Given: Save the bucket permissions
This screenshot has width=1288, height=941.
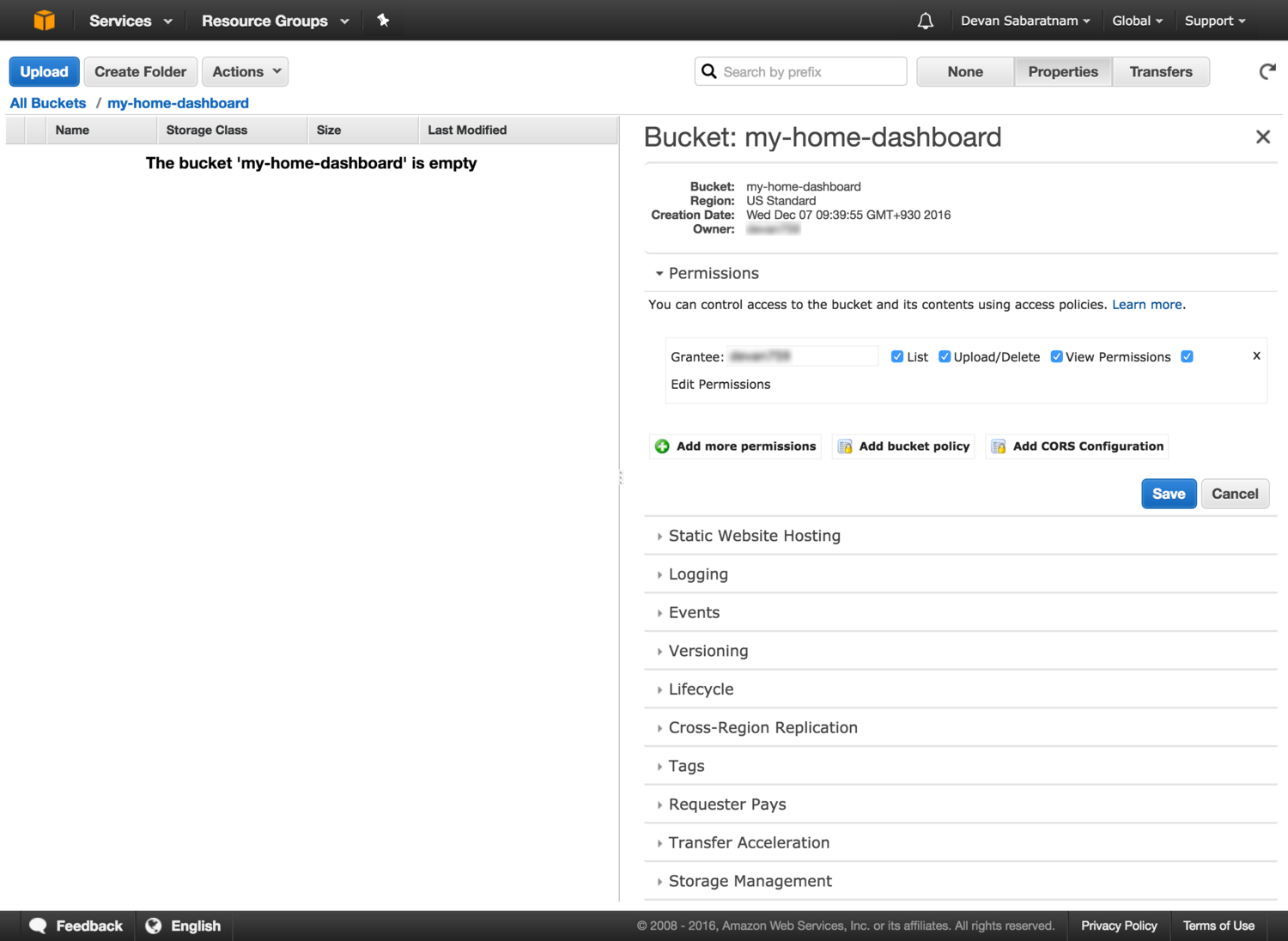Looking at the screenshot, I should tap(1169, 494).
